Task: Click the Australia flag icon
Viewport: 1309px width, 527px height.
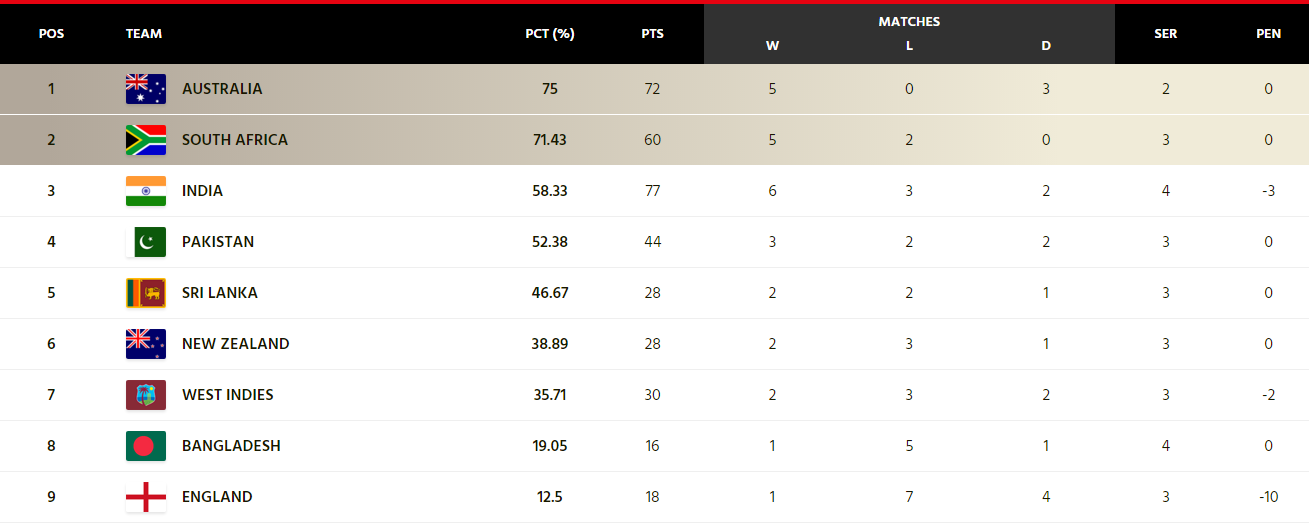Action: tap(145, 89)
